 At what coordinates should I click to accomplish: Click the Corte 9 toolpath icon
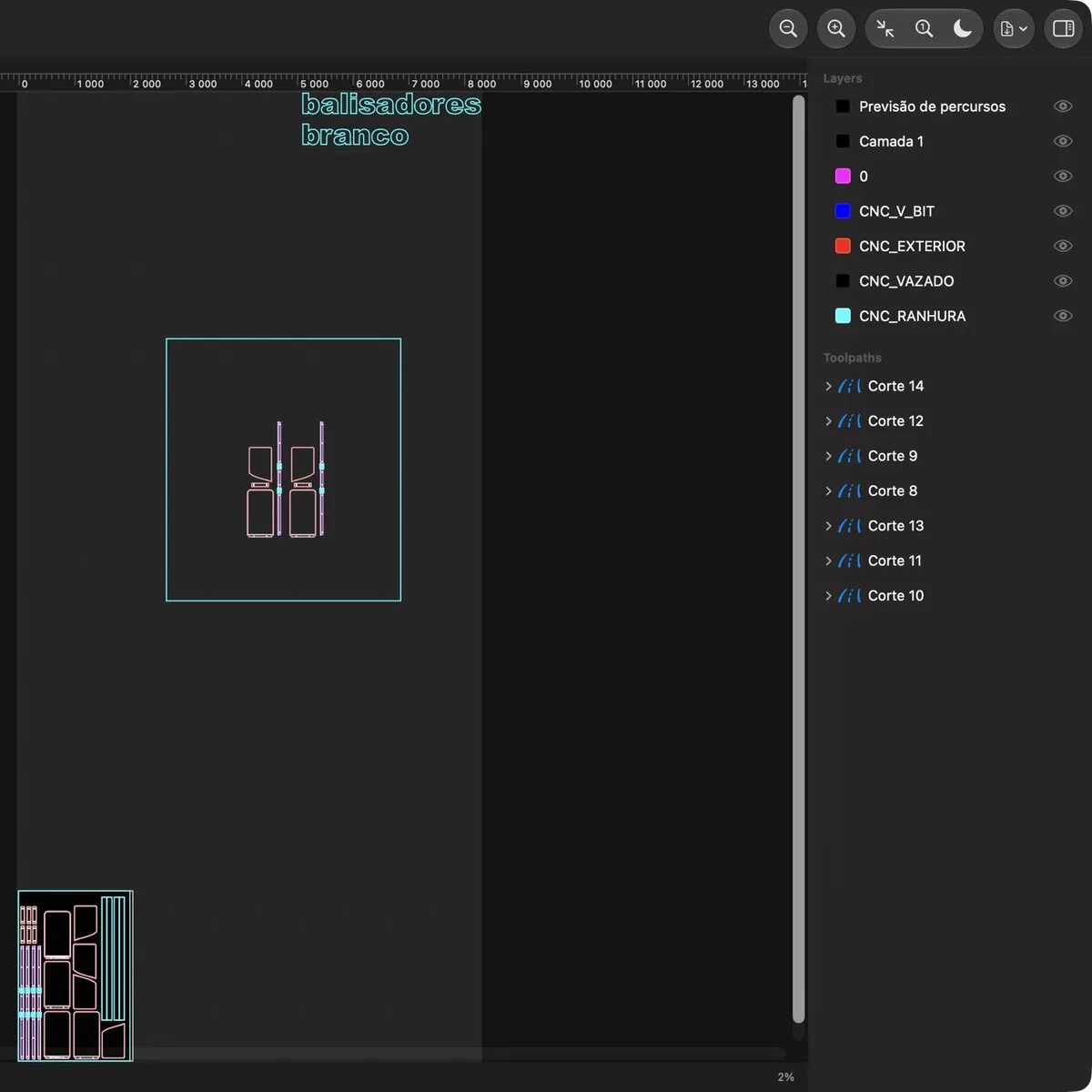[850, 456]
